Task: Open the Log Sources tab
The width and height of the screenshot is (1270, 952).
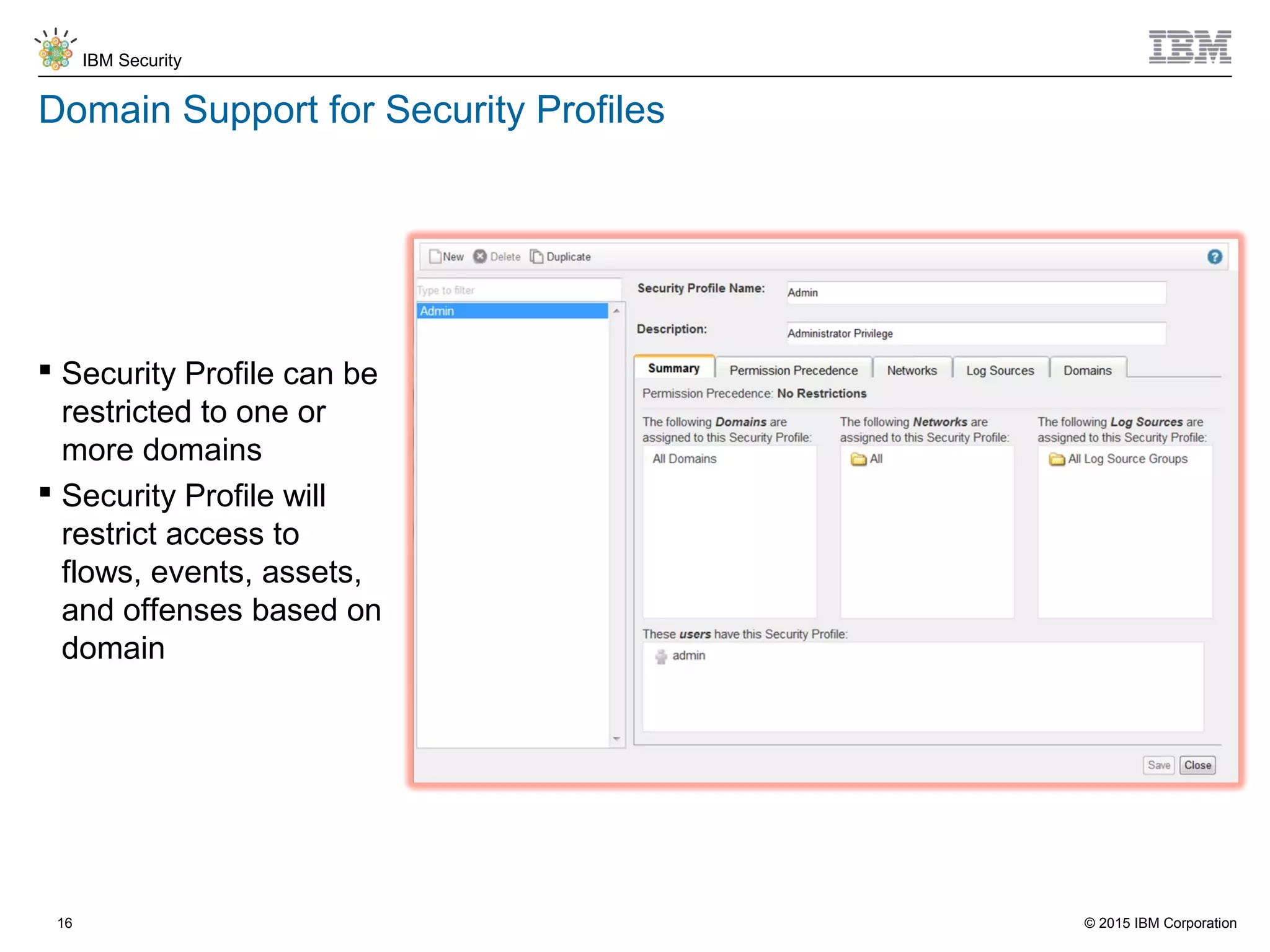Action: [x=1000, y=370]
